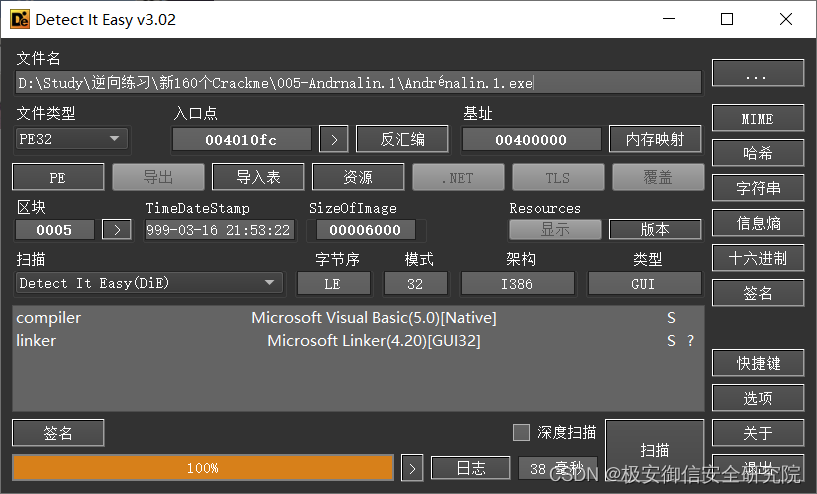Select the compiler Microsoft Visual Basic(5.0) row
Viewport: 817px width, 494px height.
358,317
